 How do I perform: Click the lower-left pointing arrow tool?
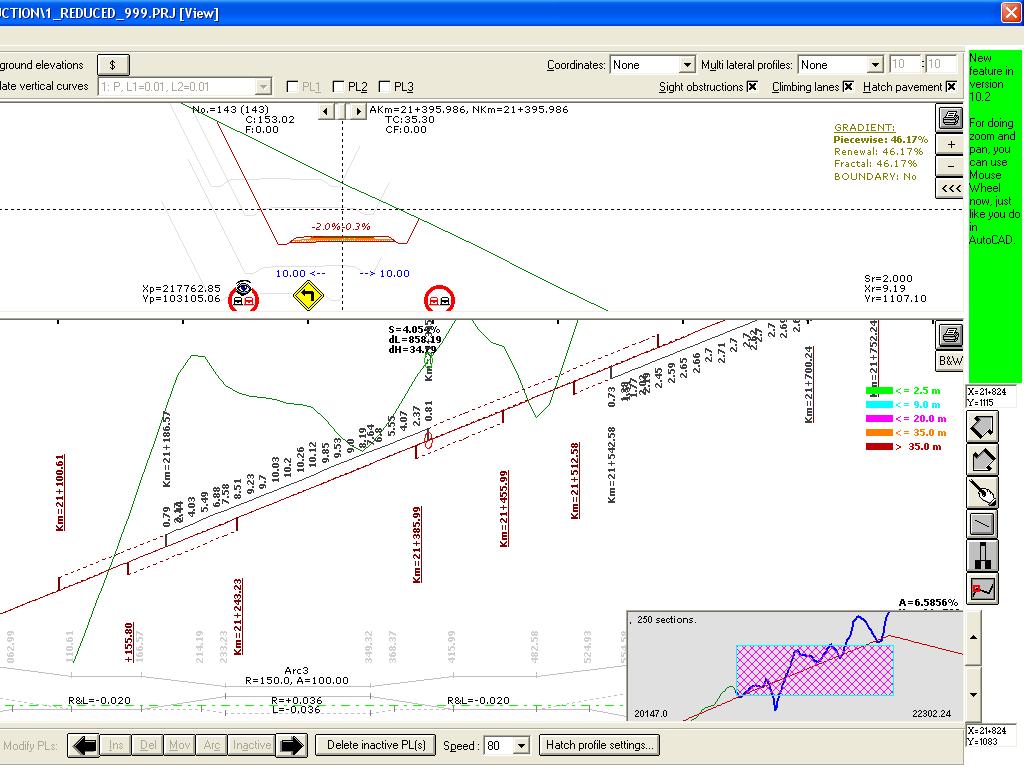[x=982, y=460]
